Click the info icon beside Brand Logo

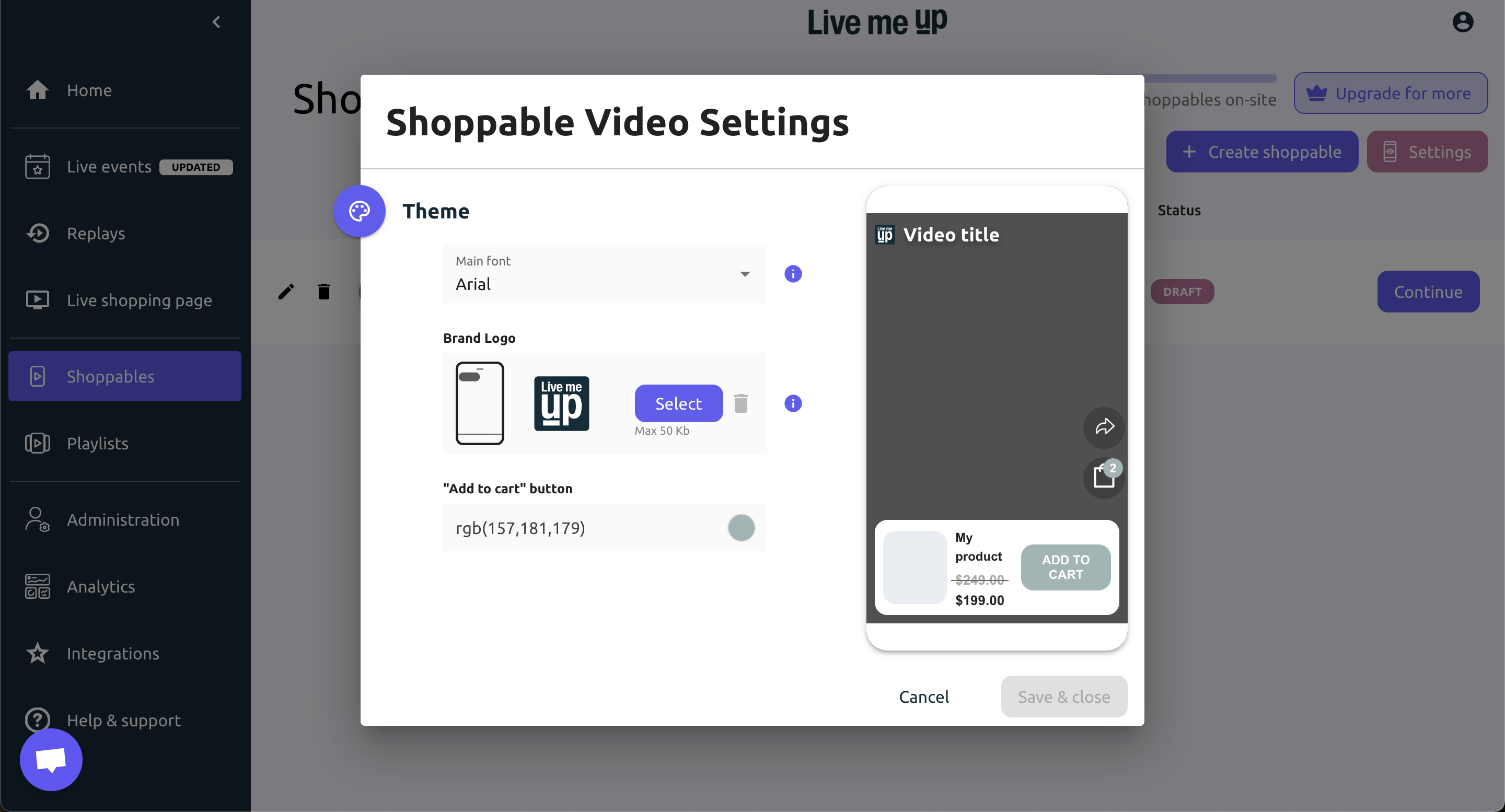tap(793, 403)
